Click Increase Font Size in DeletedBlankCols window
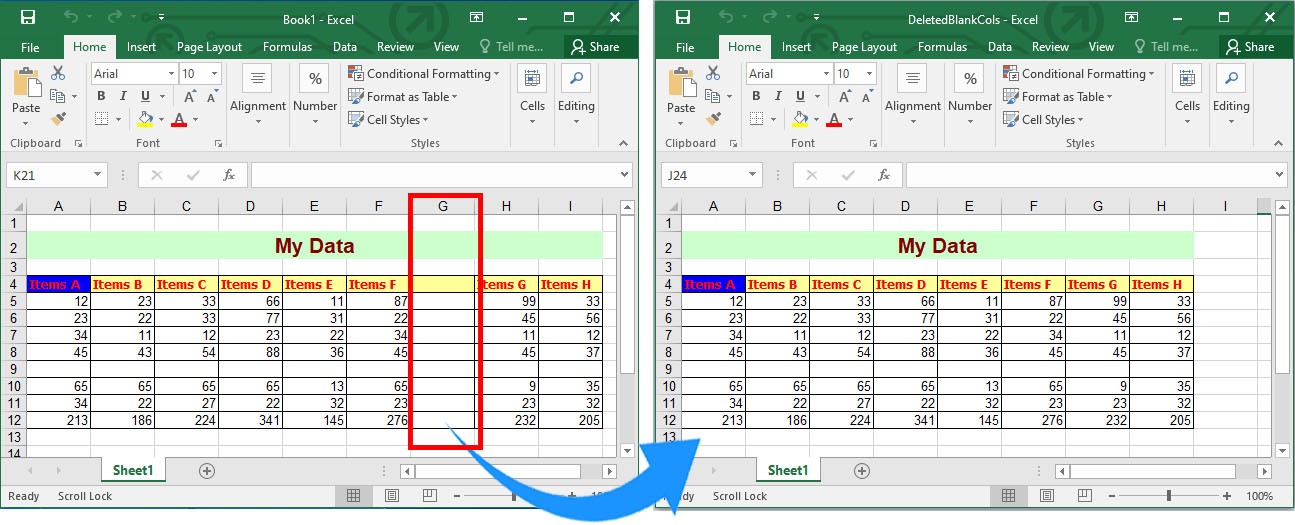Screen dimensions: 1295x525 pyautogui.click(x=845, y=96)
